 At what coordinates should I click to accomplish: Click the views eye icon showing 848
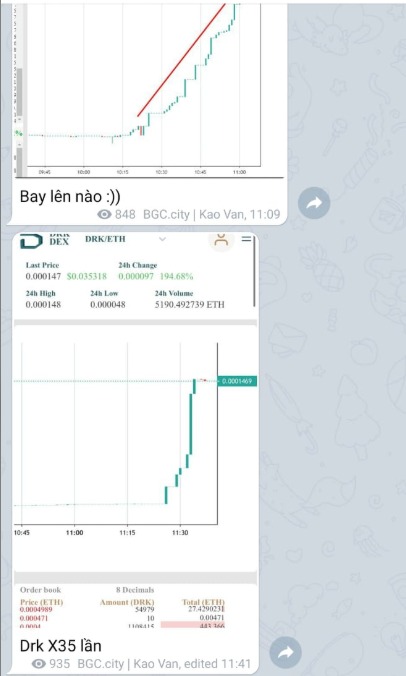pyautogui.click(x=104, y=214)
